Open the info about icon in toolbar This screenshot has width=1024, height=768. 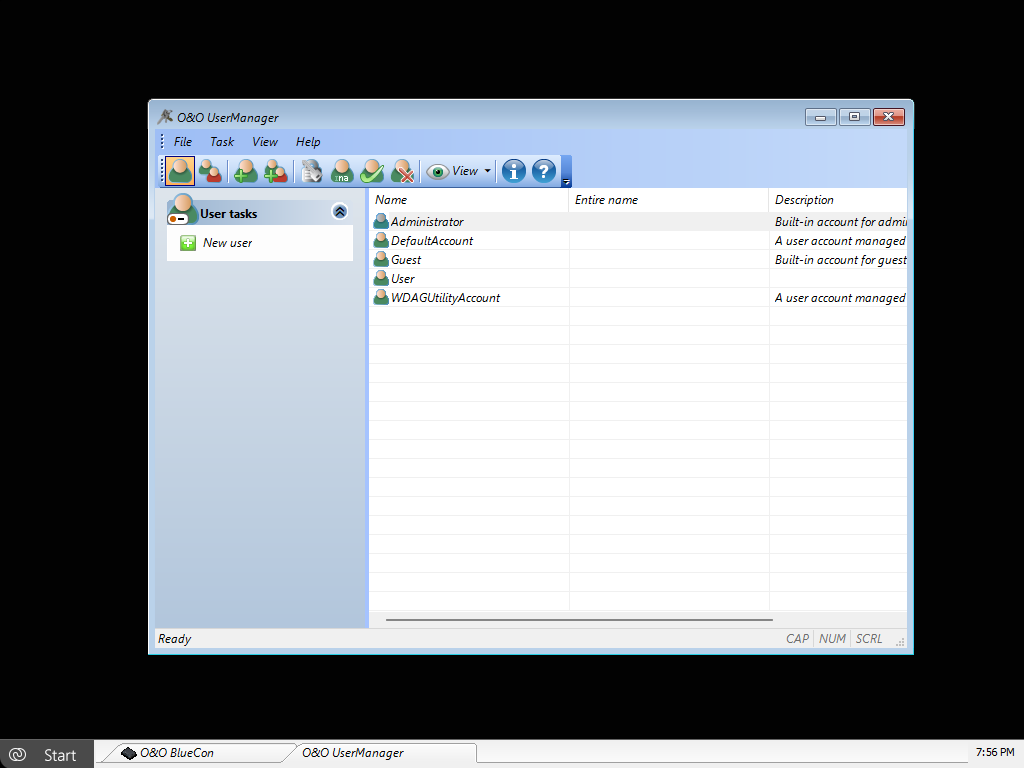(x=513, y=171)
